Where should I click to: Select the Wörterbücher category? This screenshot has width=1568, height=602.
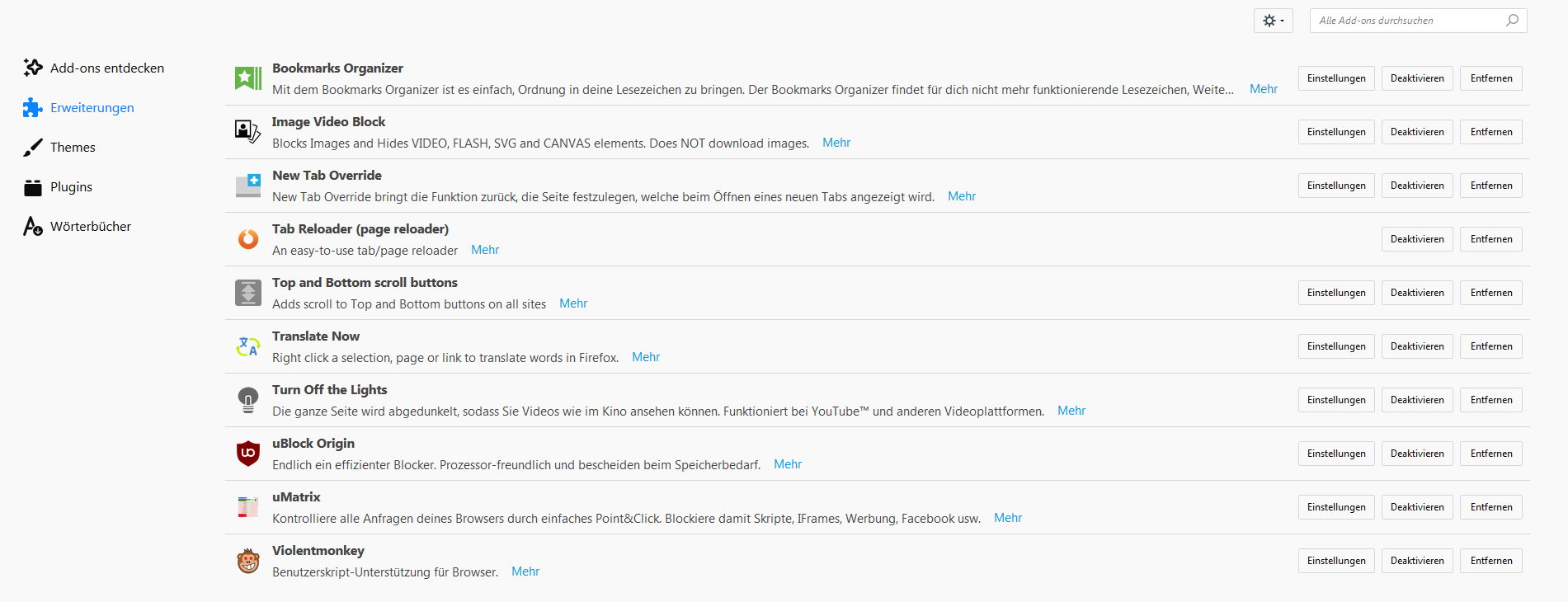(x=90, y=227)
